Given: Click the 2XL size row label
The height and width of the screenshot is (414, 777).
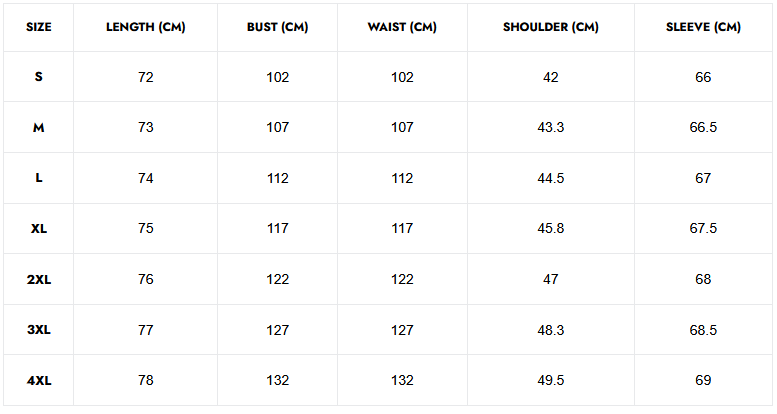Looking at the screenshot, I should point(38,279).
